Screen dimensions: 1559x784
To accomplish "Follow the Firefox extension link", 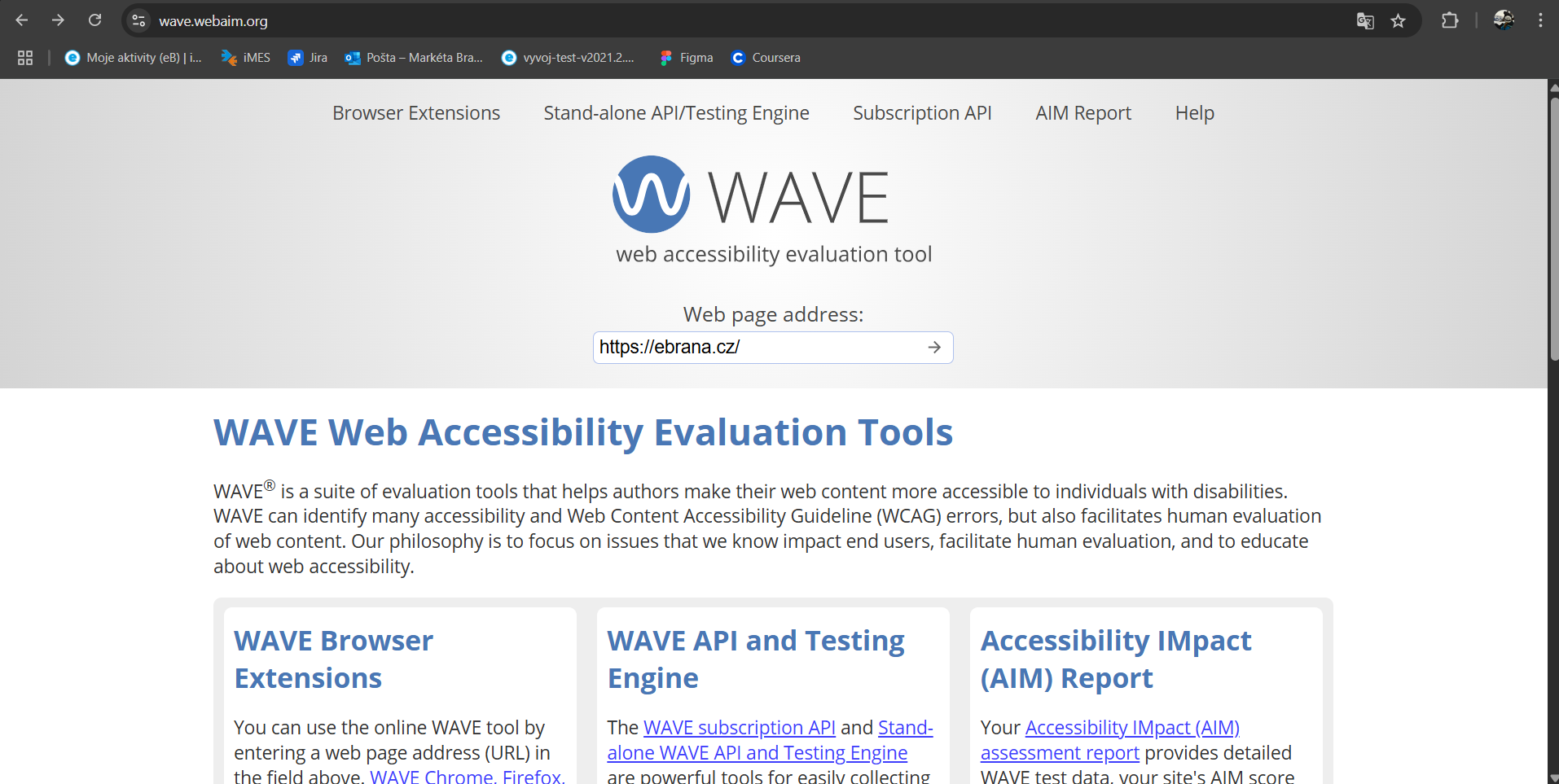I will coord(532,776).
